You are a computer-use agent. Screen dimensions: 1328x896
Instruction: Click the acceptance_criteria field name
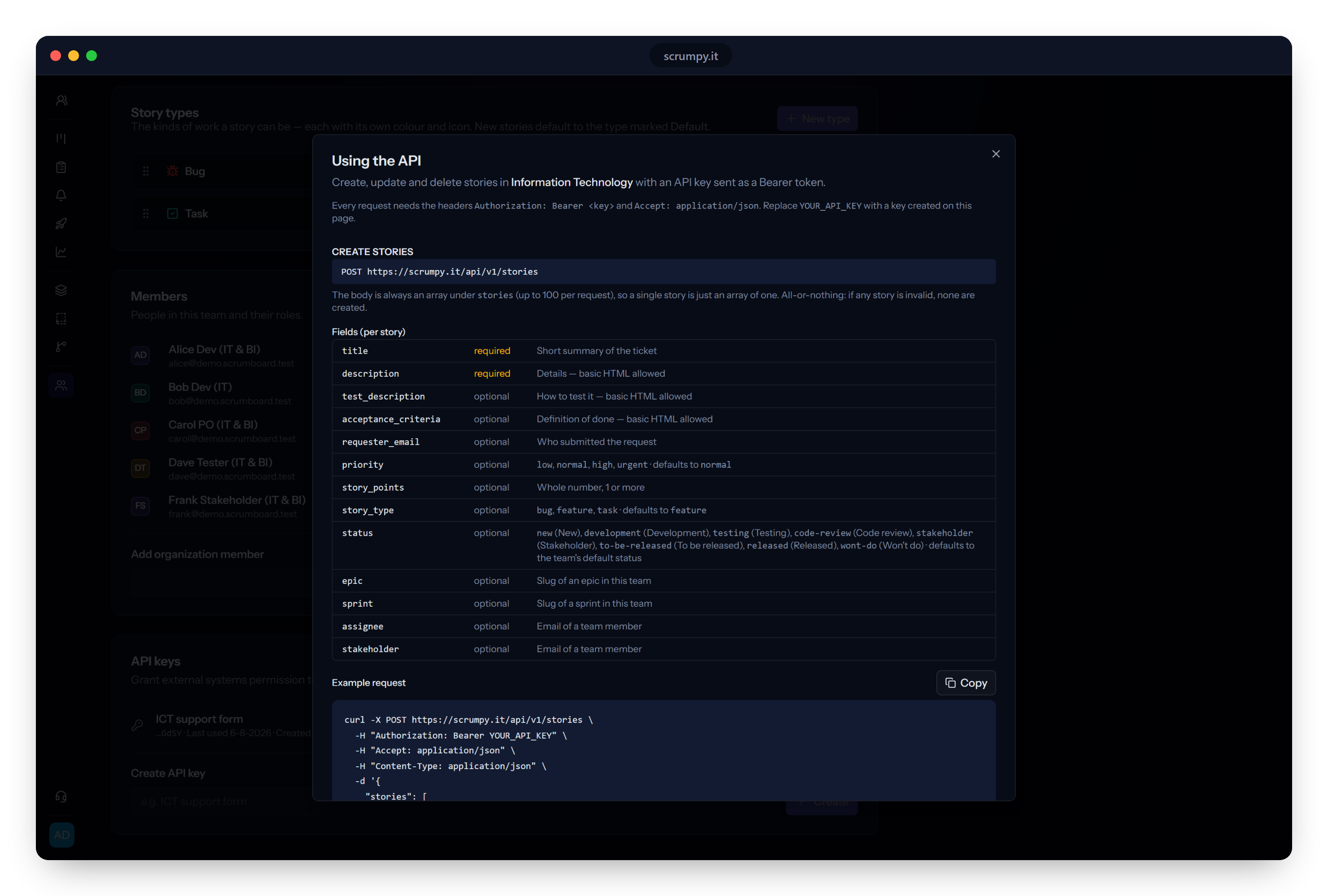(391, 419)
